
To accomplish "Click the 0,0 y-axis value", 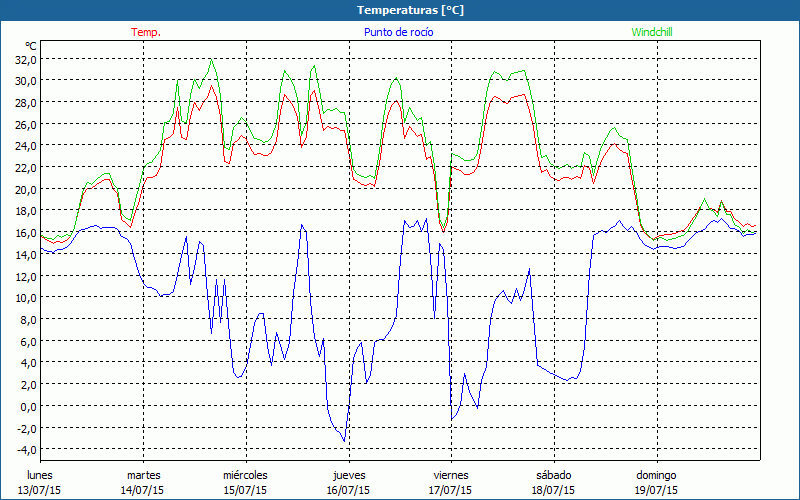I will [x=28, y=406].
